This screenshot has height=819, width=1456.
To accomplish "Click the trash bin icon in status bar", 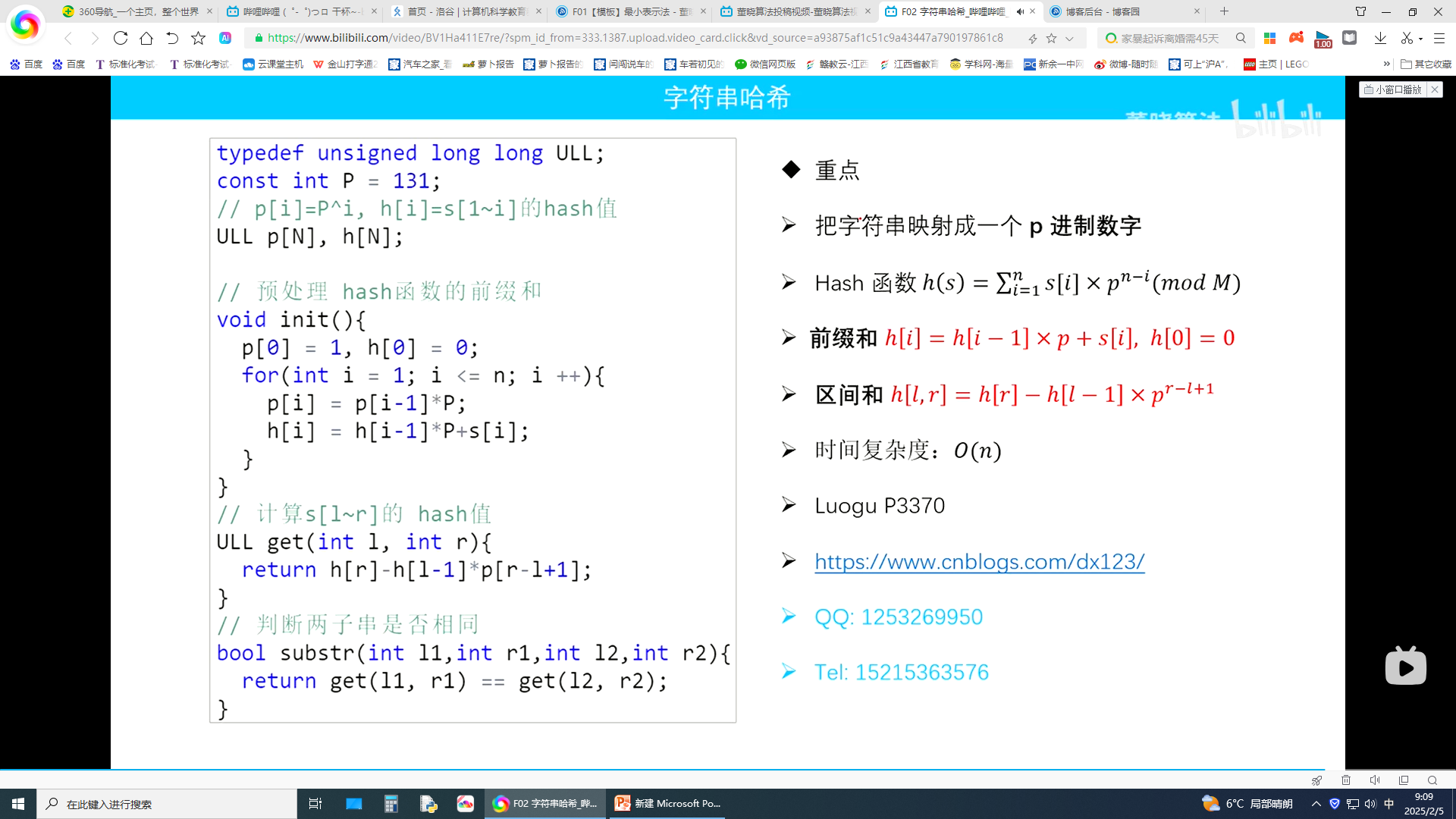I will tap(1346, 780).
